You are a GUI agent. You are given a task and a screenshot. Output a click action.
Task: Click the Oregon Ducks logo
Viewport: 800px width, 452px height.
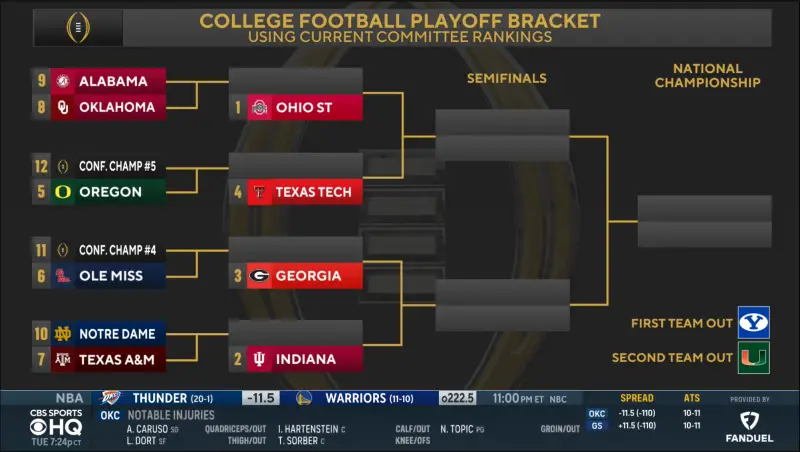click(64, 191)
